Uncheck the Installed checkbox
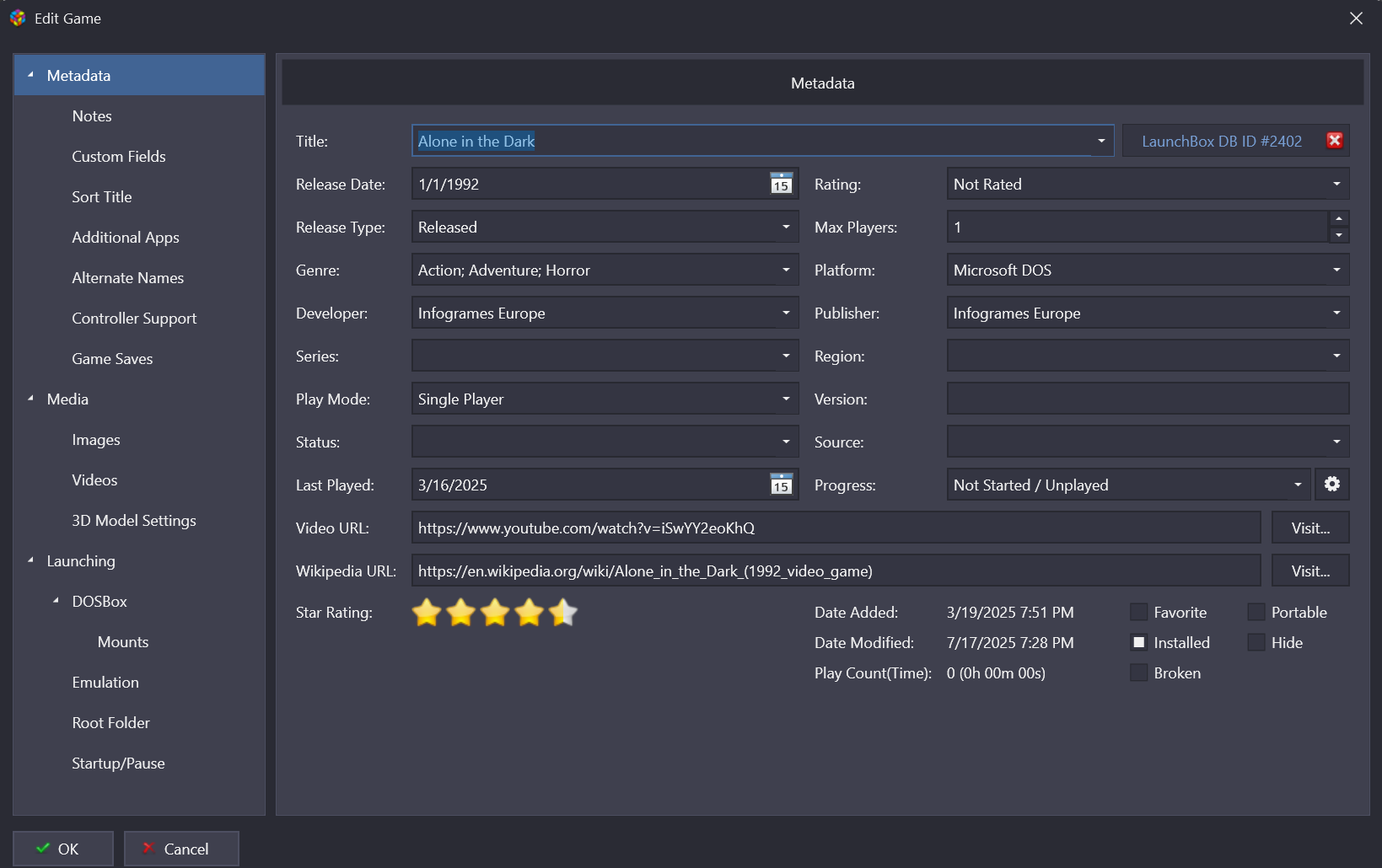Image resolution: width=1382 pixels, height=868 pixels. pos(1138,642)
